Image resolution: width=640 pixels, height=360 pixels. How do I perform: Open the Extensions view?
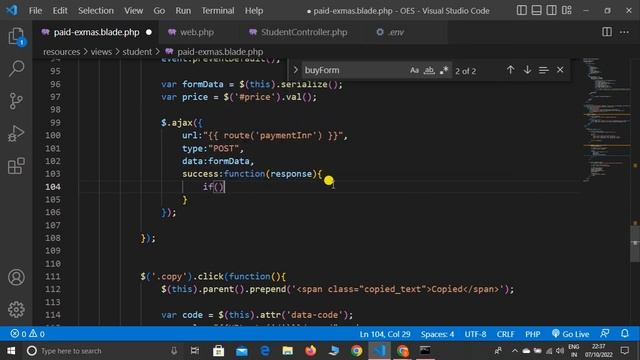[16, 166]
